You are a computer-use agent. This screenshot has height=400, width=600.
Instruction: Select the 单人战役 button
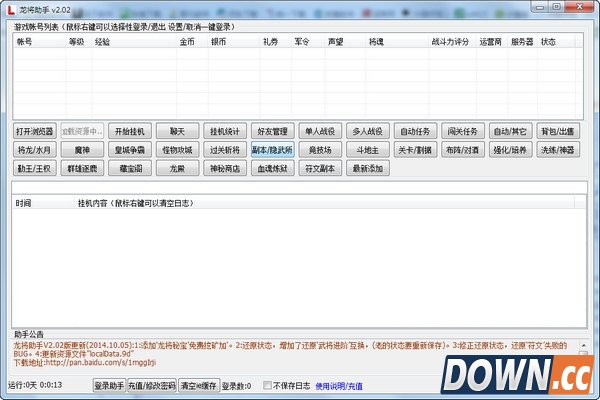pos(320,131)
